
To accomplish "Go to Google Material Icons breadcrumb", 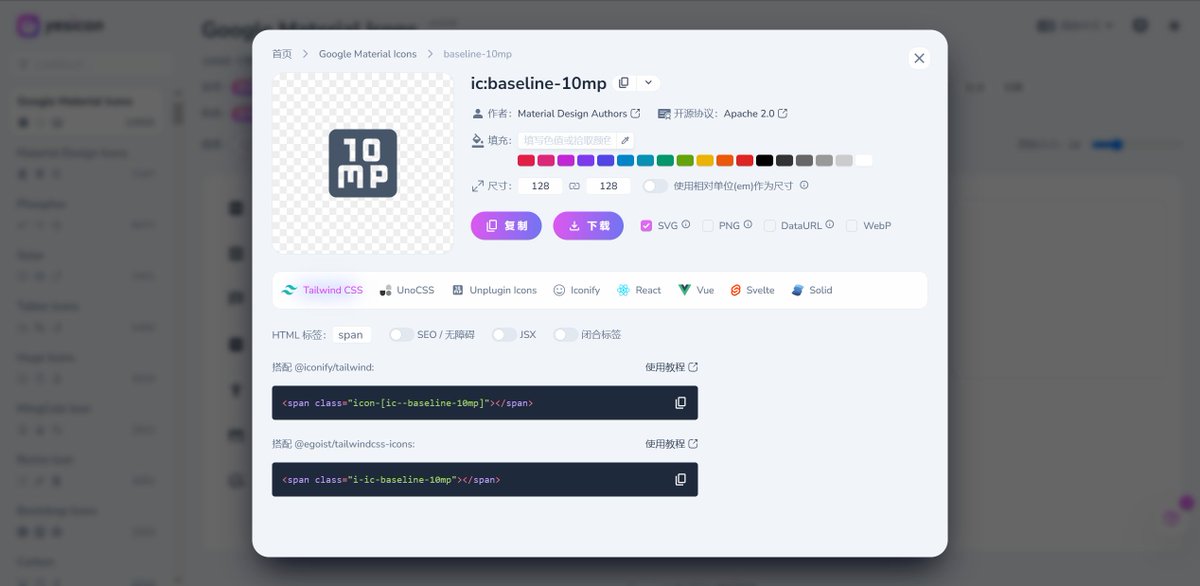I will [x=367, y=54].
